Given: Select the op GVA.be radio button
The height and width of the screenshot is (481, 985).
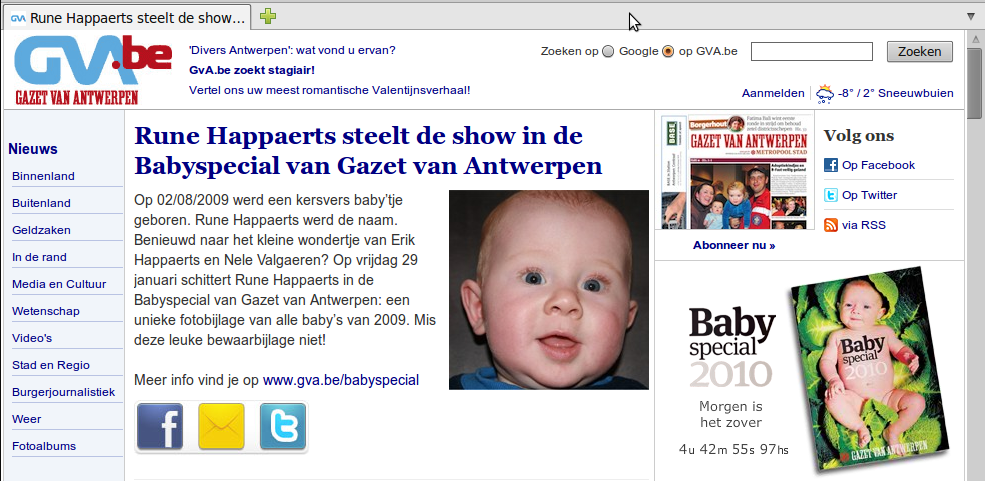Looking at the screenshot, I should click(x=668, y=51).
